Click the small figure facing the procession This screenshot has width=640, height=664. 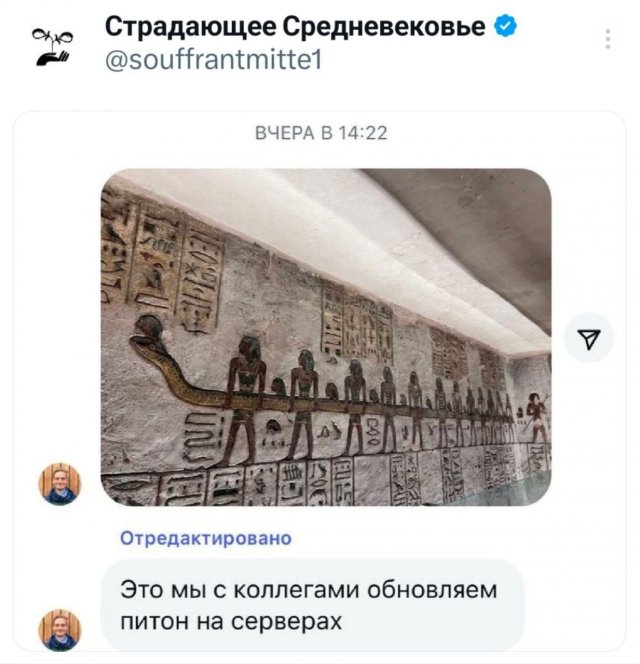[536, 418]
